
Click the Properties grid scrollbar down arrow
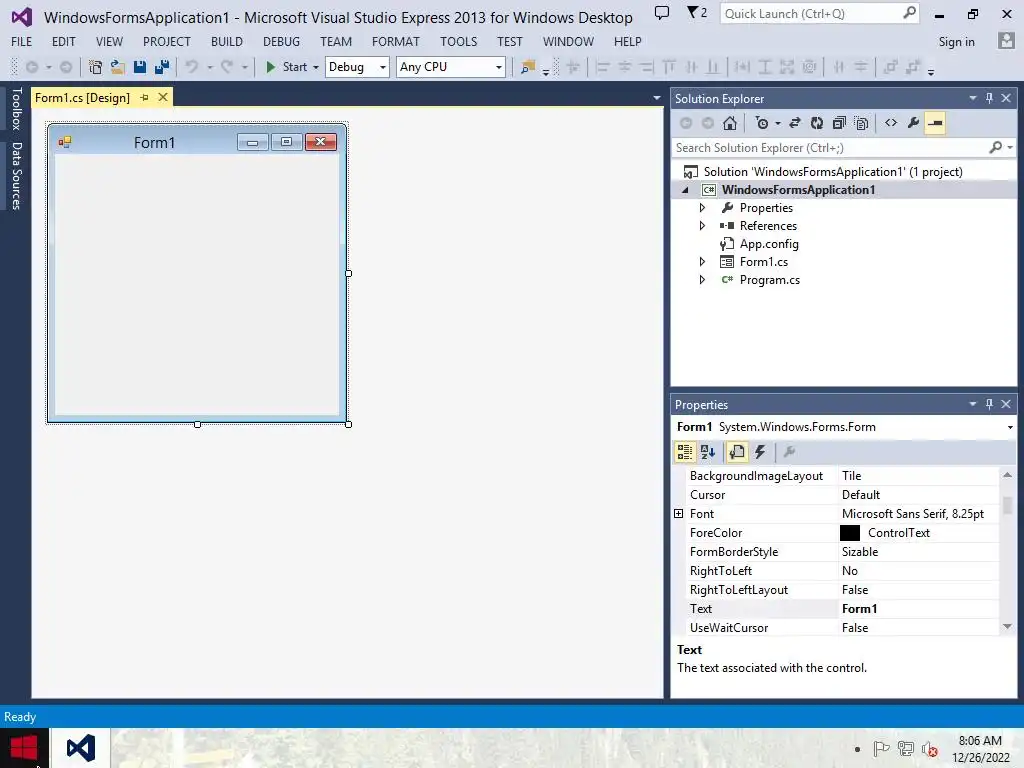pos(1007,627)
